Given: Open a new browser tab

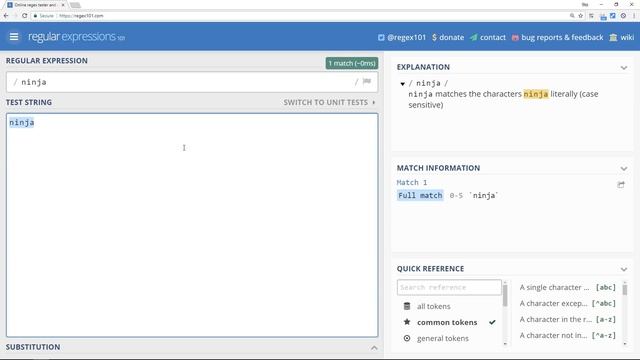Looking at the screenshot, I should coord(75,5).
